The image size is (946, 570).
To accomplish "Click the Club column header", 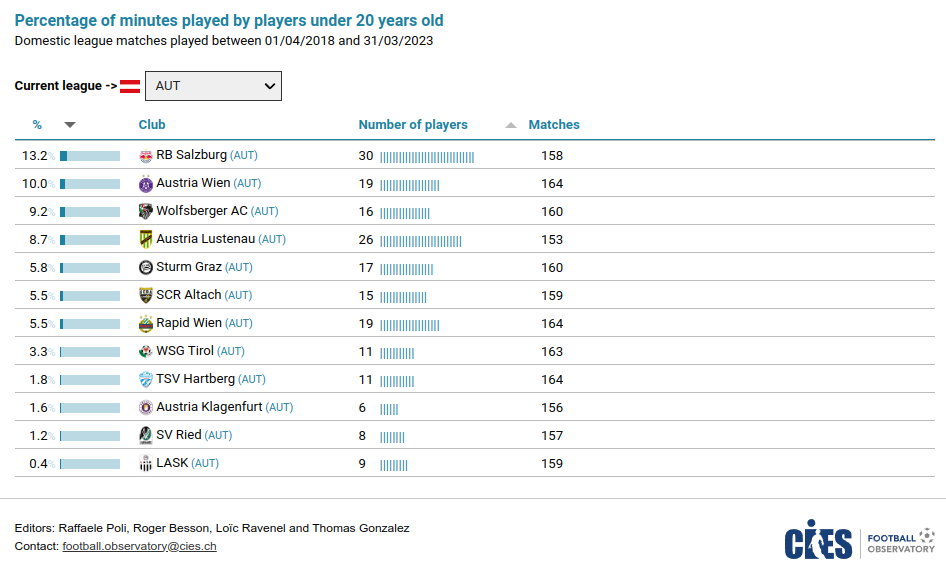I will [152, 125].
